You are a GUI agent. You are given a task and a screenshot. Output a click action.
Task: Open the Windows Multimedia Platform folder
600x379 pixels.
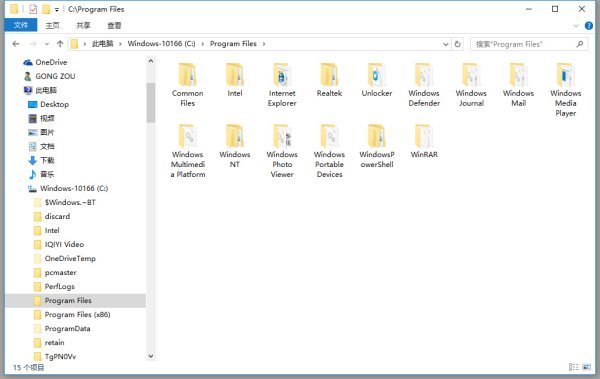coord(188,151)
